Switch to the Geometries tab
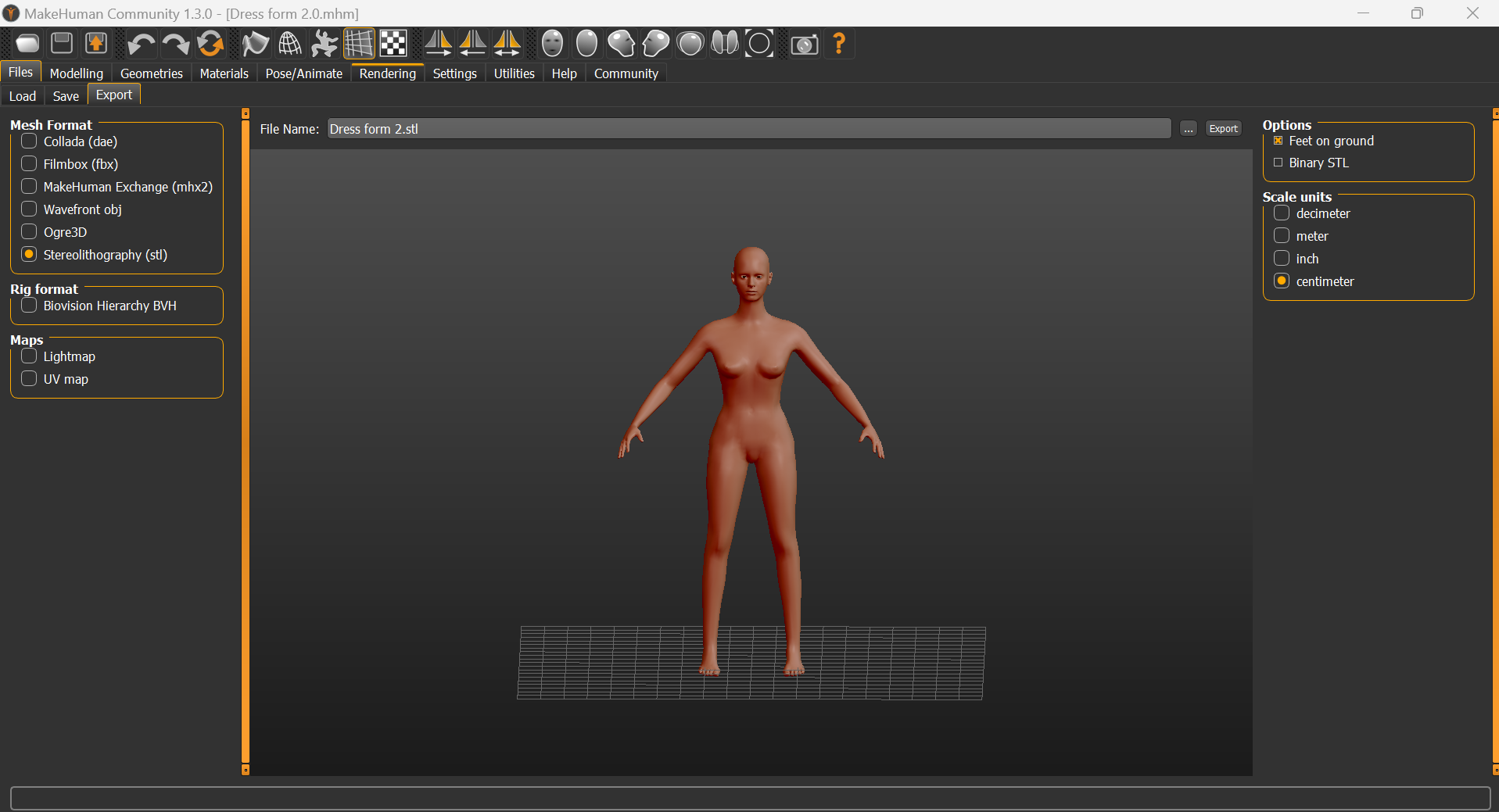Image resolution: width=1499 pixels, height=812 pixels. click(152, 73)
